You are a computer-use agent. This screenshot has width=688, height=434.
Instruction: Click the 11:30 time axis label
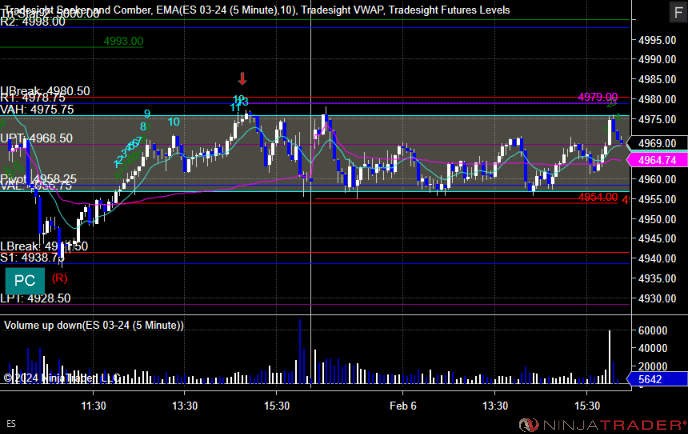tap(93, 406)
